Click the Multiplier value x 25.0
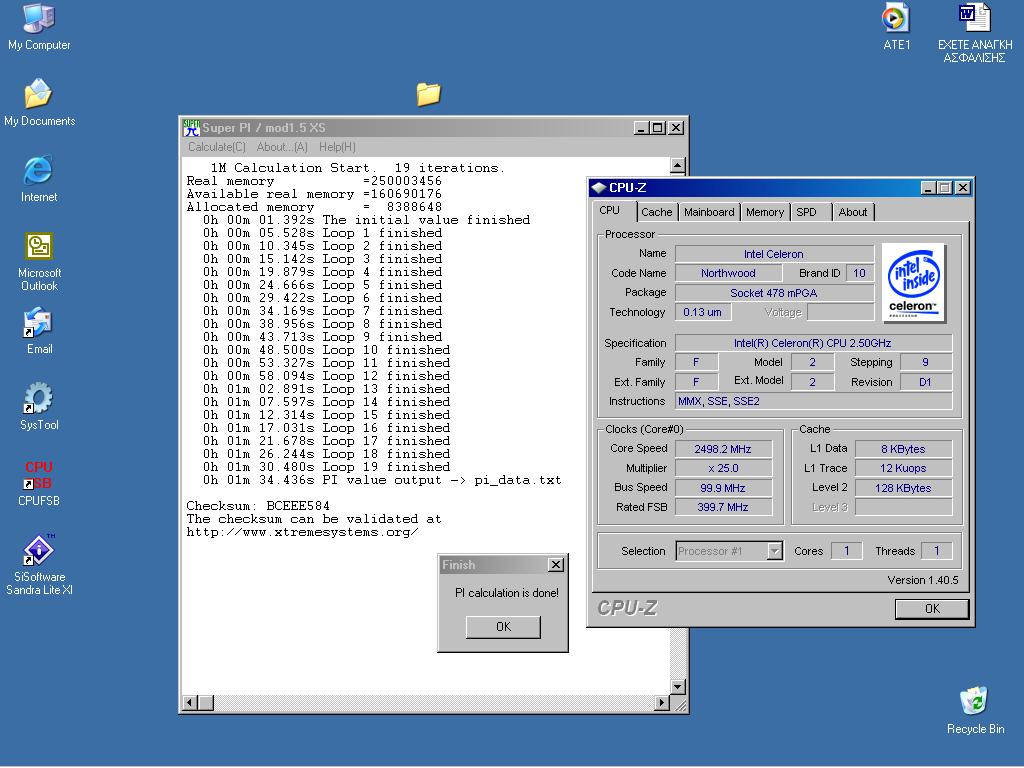The height and width of the screenshot is (768, 1024). pos(723,468)
